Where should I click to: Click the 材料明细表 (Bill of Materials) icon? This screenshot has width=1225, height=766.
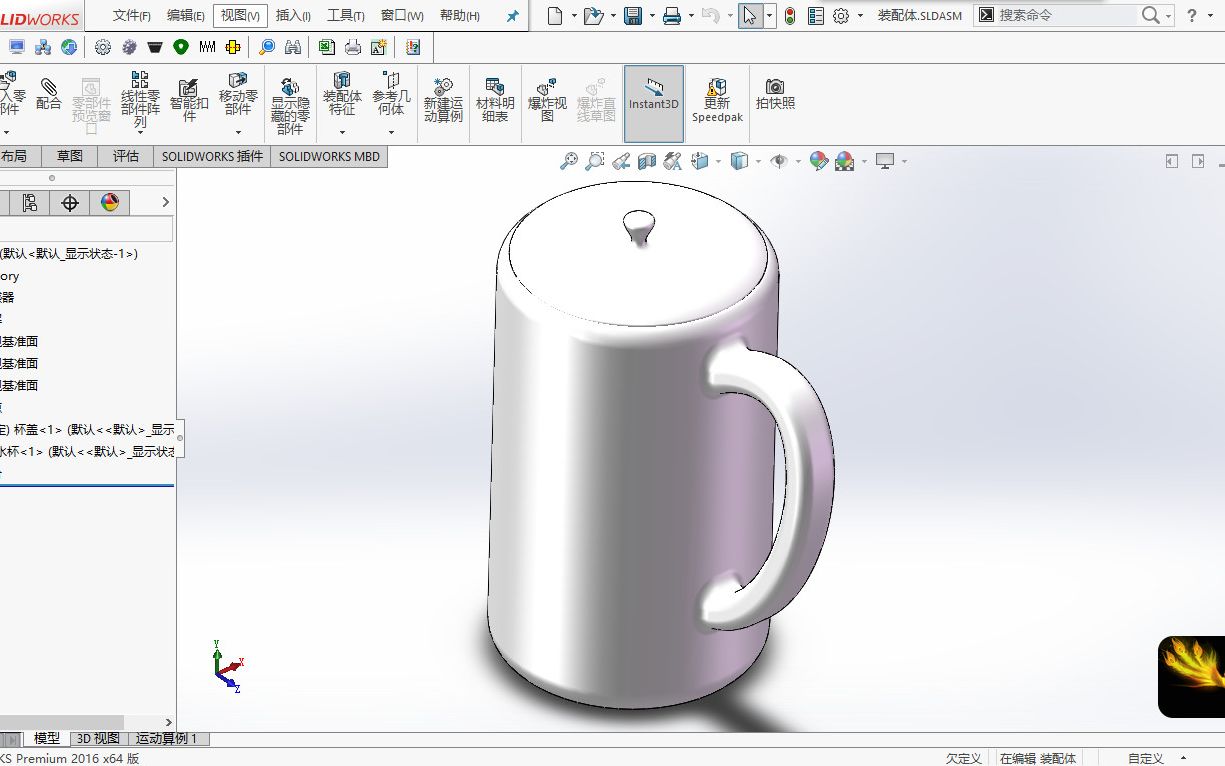[x=495, y=100]
